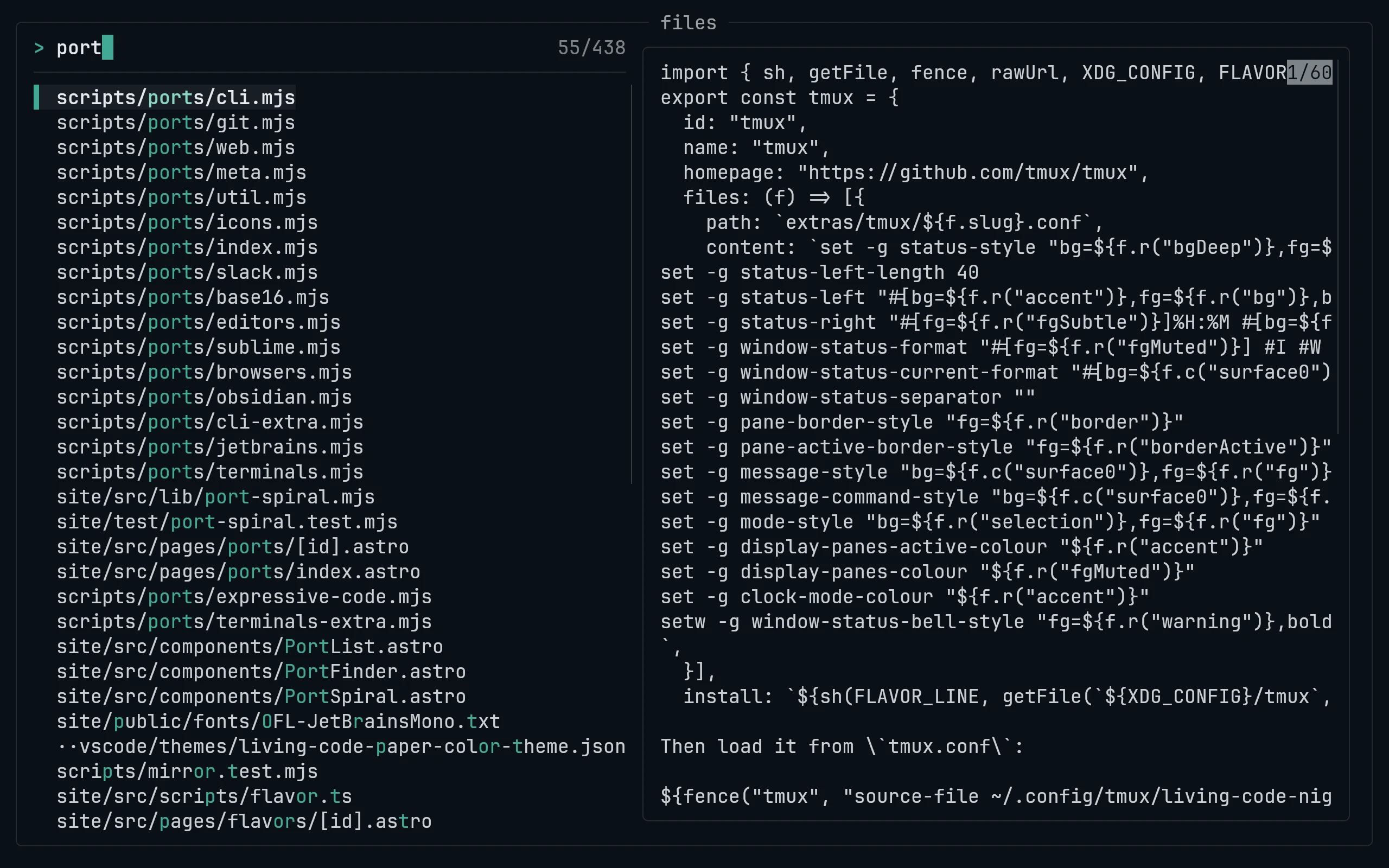Click the homepage github URL line
The width and height of the screenshot is (1389, 868).
(x=916, y=173)
